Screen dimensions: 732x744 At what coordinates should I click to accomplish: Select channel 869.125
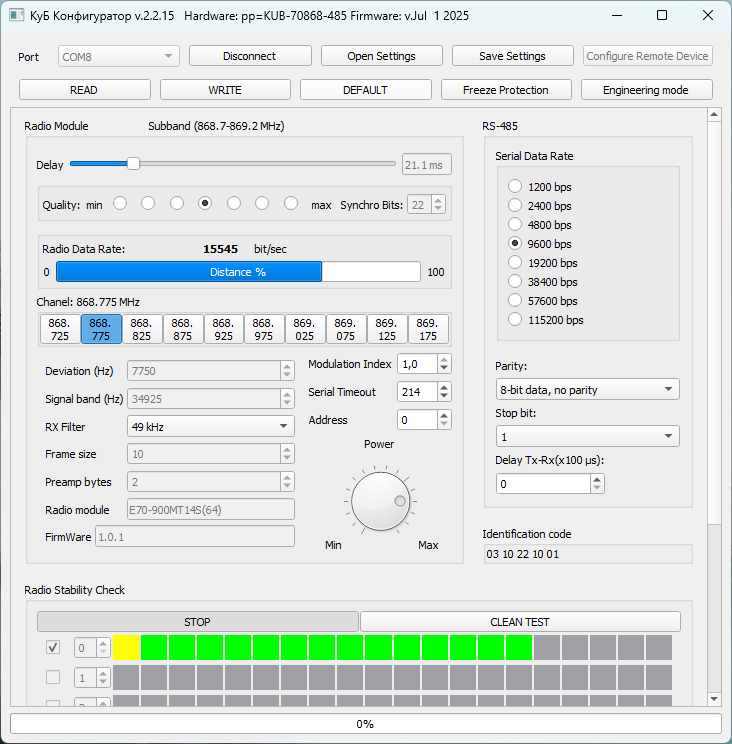tap(387, 329)
